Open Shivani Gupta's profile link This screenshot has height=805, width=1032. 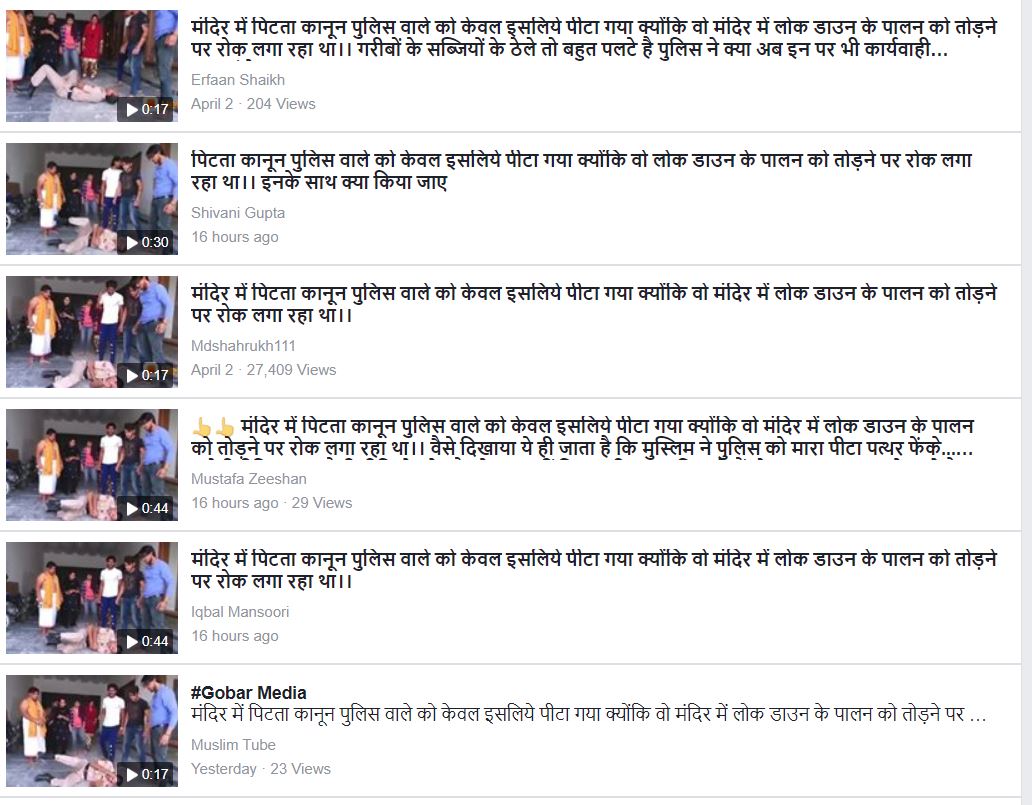pyautogui.click(x=238, y=213)
